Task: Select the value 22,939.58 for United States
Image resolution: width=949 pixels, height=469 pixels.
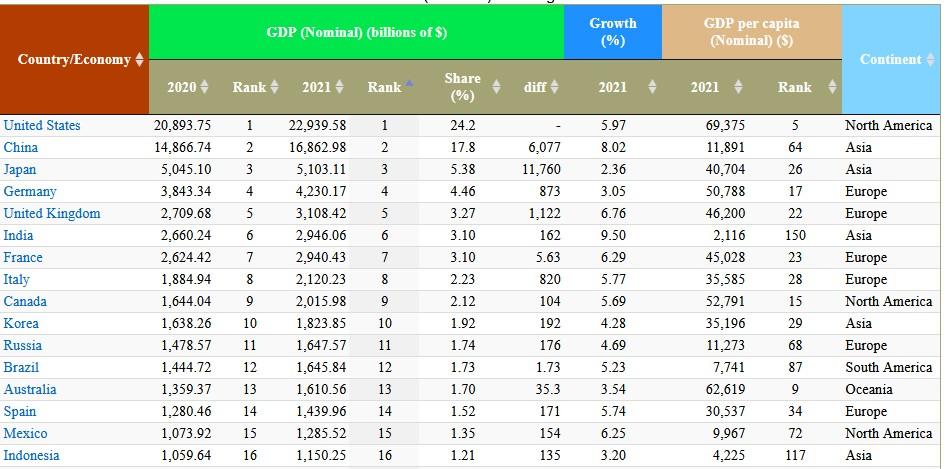Action: pos(317,125)
